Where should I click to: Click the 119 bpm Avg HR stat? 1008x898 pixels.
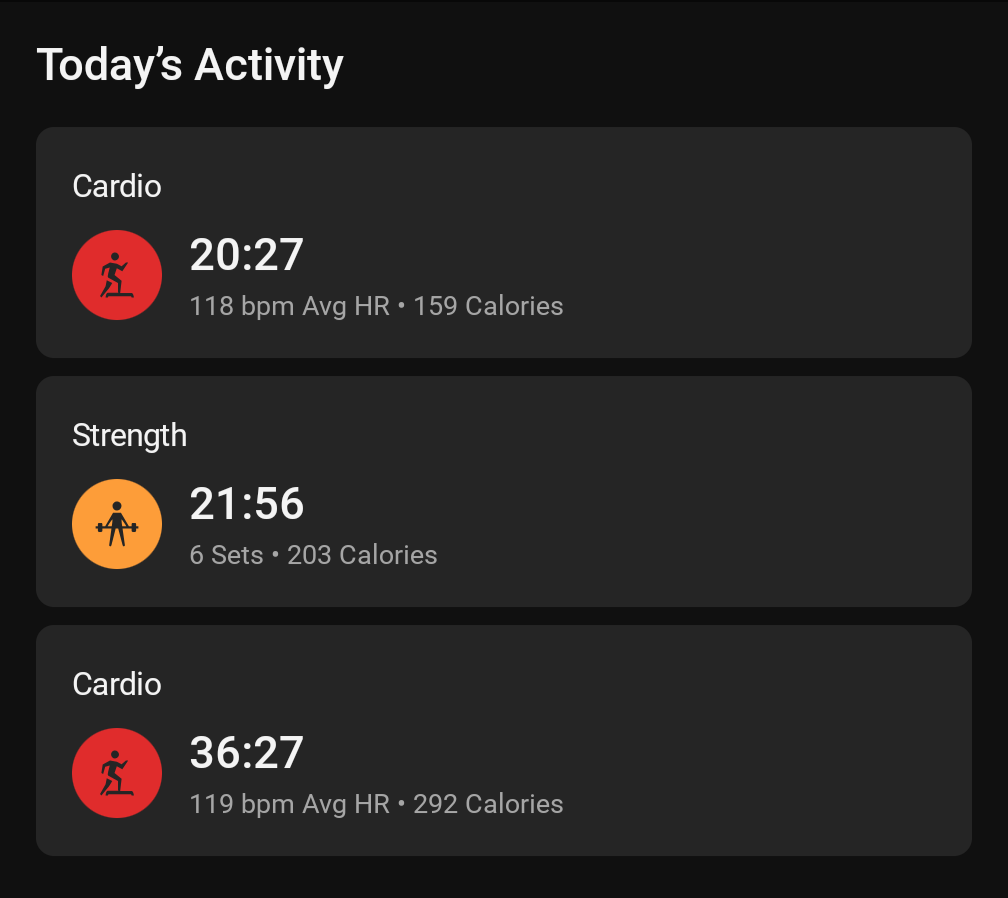tap(289, 804)
